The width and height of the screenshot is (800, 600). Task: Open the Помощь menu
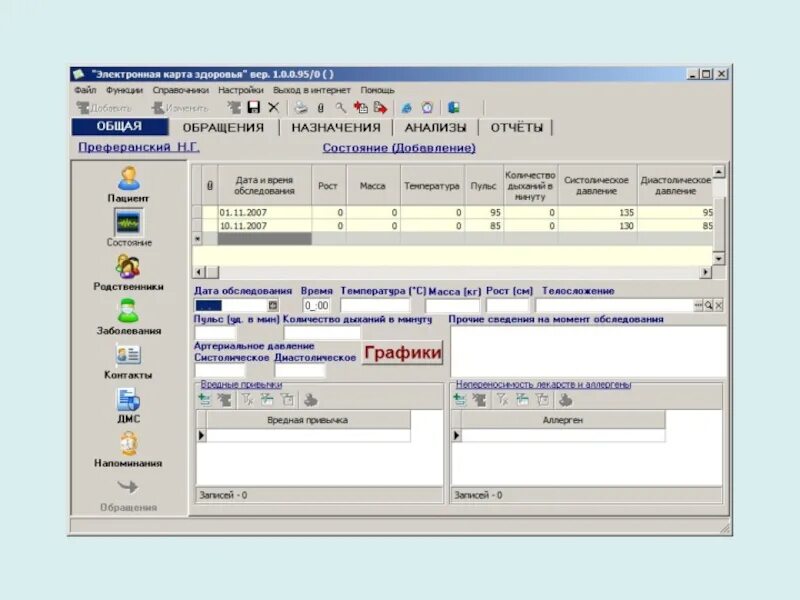point(378,90)
